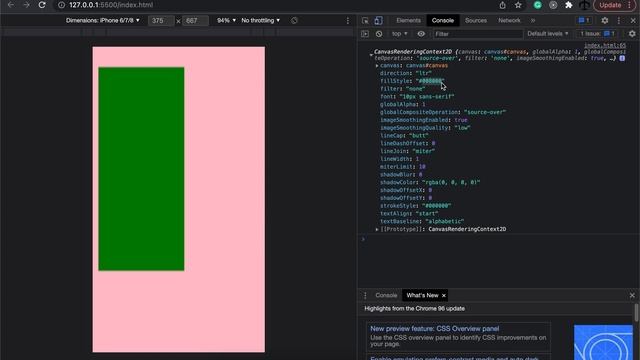The width and height of the screenshot is (640, 360).
Task: Switch to the Console tab in top bar
Action: (443, 20)
